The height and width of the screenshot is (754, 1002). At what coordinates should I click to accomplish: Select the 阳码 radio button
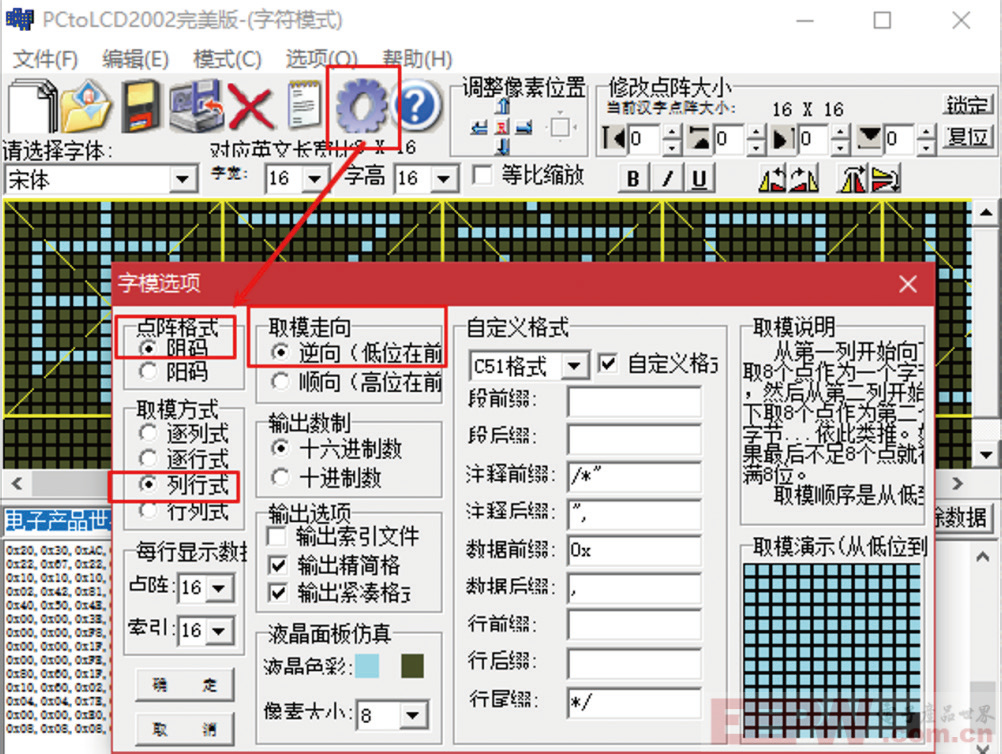click(148, 371)
